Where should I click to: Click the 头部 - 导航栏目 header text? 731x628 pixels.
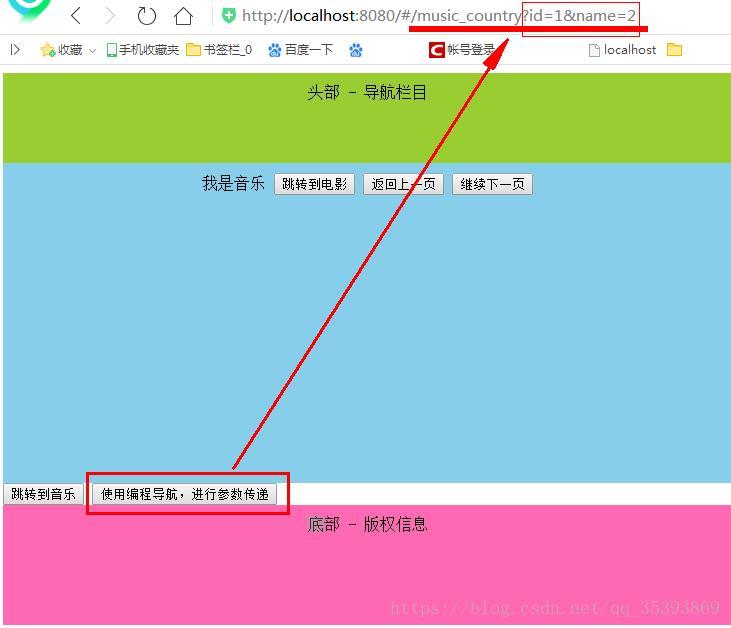point(367,92)
